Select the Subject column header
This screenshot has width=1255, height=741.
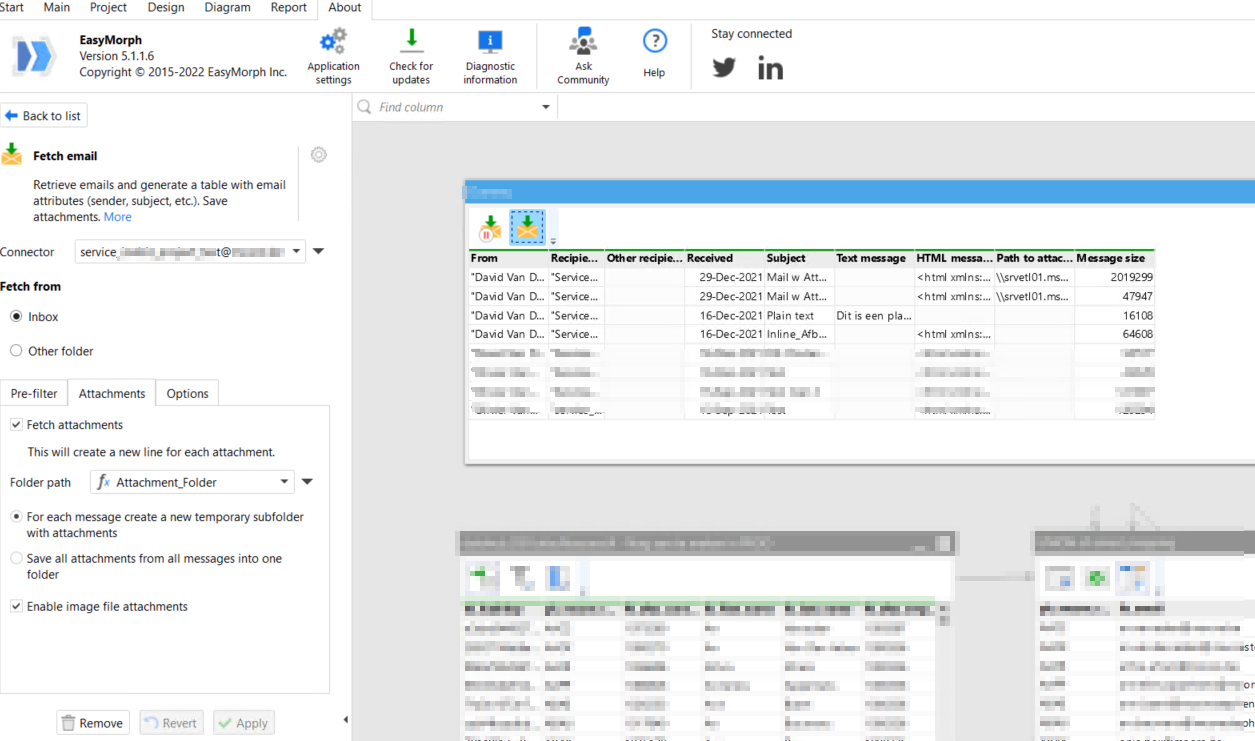(x=799, y=258)
